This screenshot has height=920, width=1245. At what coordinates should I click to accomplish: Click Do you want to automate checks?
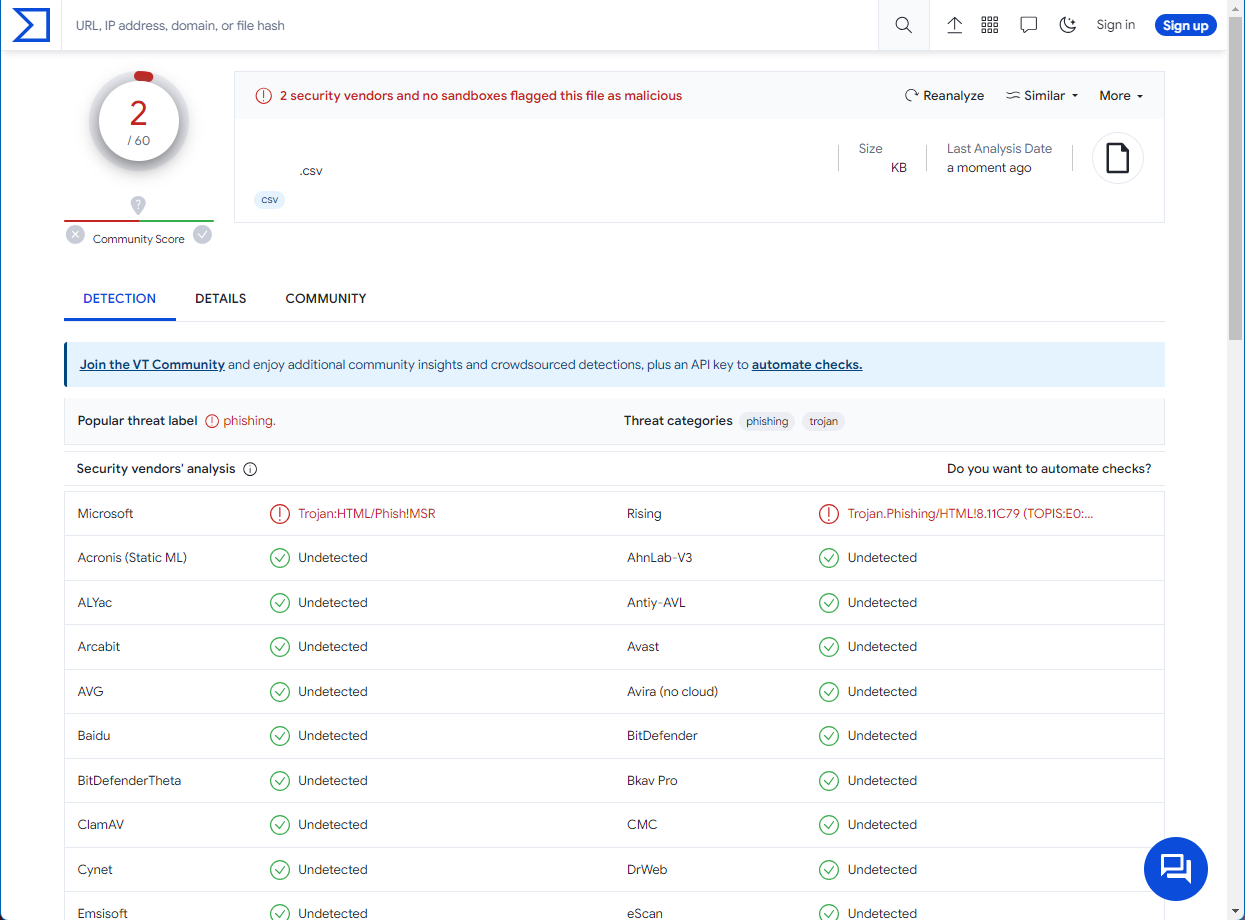click(x=1049, y=469)
